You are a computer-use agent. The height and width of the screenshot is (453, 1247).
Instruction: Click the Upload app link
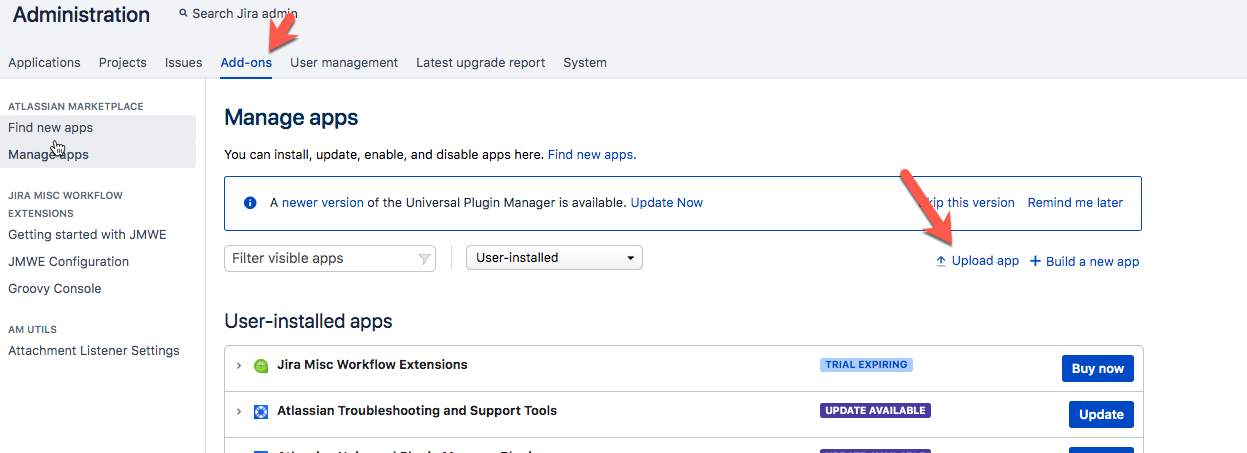[x=985, y=261]
